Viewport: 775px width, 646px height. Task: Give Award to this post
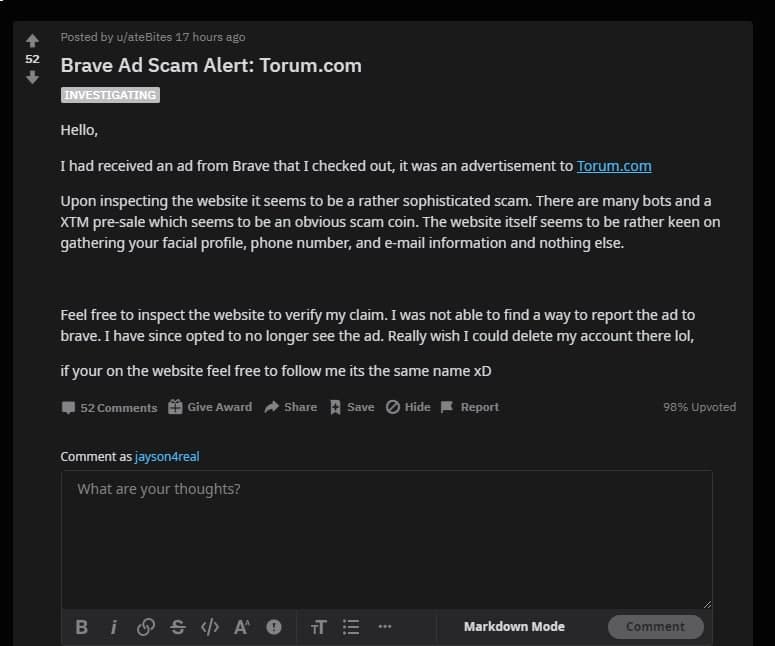(x=210, y=407)
